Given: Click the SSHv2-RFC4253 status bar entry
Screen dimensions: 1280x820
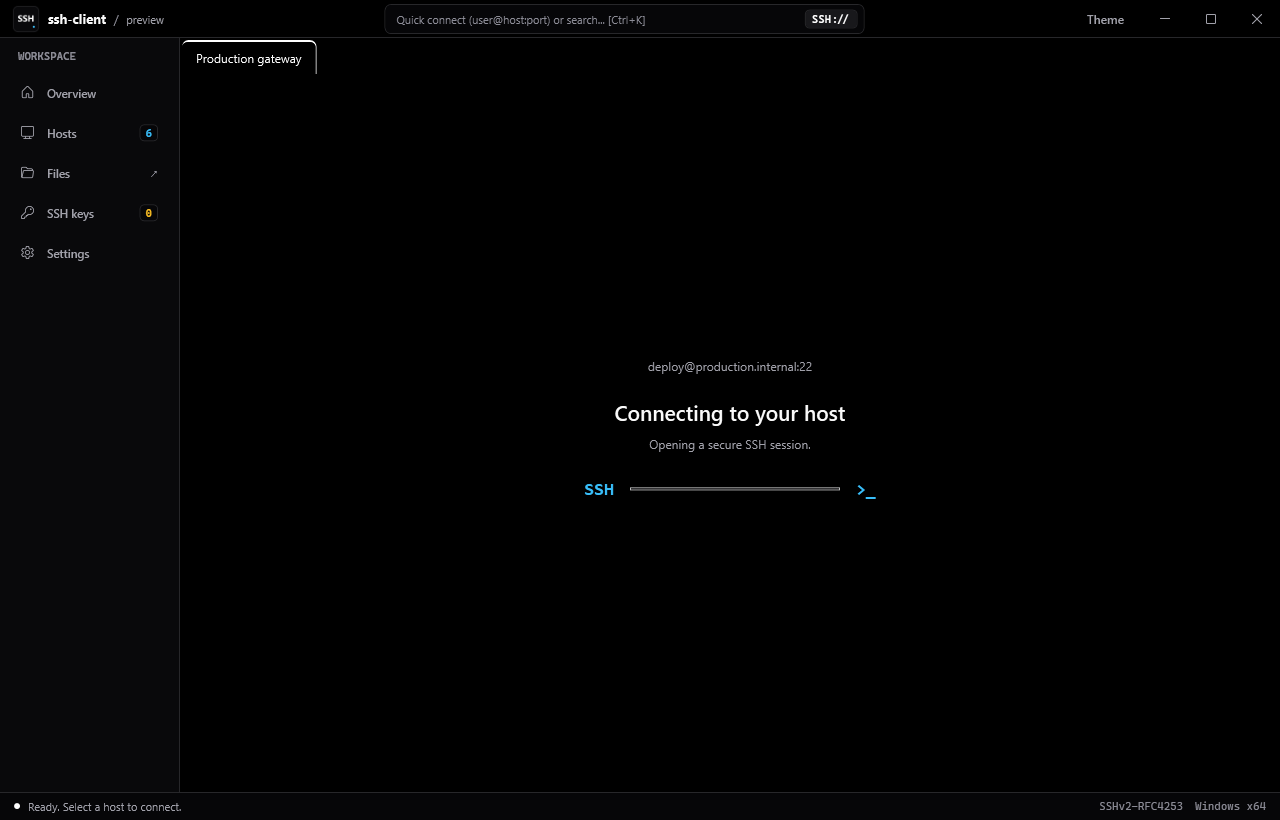Looking at the screenshot, I should pyautogui.click(x=1141, y=807).
